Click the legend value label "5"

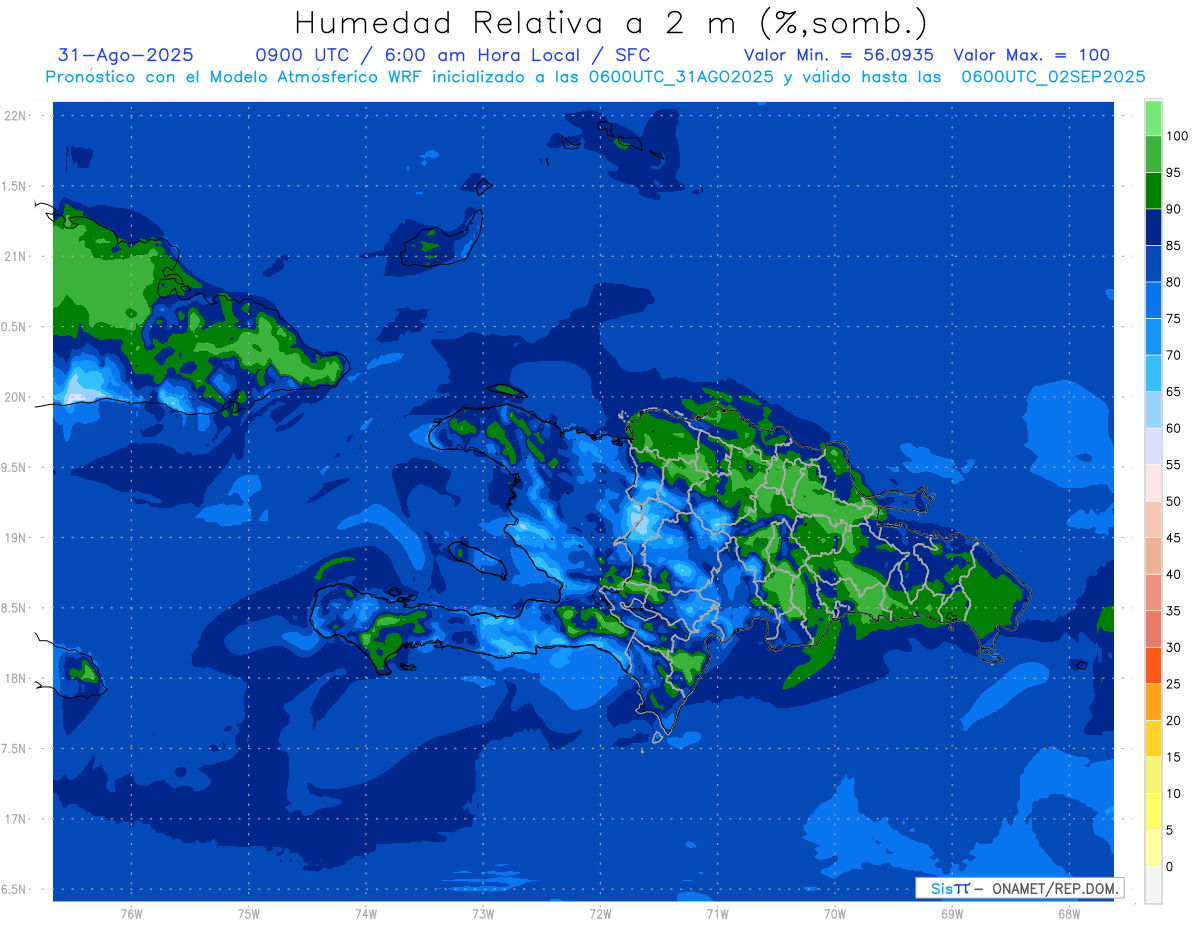[x=1170, y=830]
